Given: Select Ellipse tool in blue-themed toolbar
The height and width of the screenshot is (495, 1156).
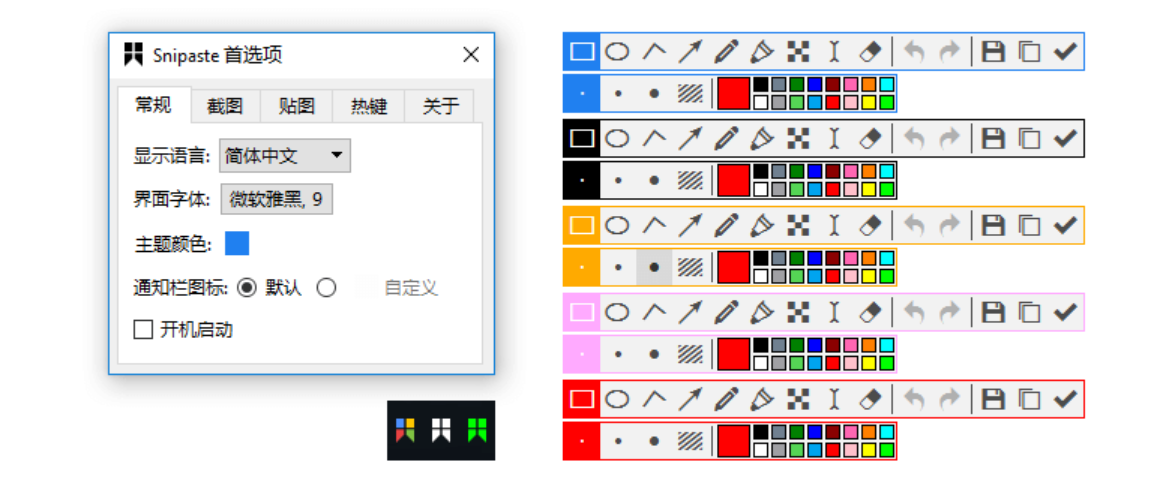Looking at the screenshot, I should coord(617,52).
